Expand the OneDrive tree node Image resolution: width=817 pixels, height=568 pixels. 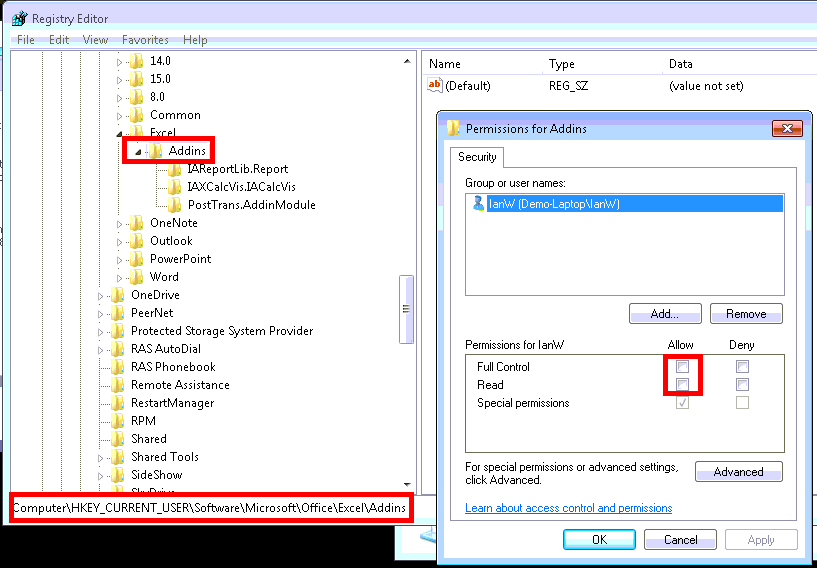[101, 296]
